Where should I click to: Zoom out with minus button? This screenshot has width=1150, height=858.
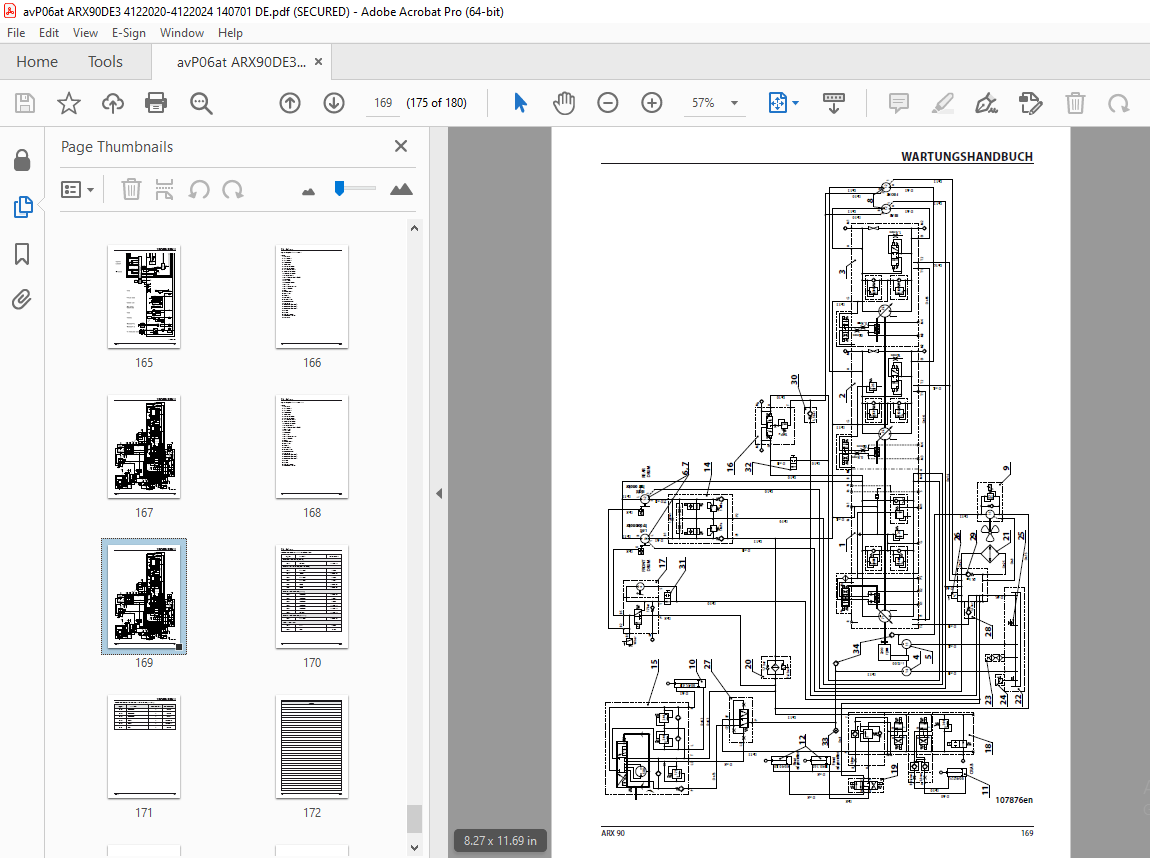point(607,103)
